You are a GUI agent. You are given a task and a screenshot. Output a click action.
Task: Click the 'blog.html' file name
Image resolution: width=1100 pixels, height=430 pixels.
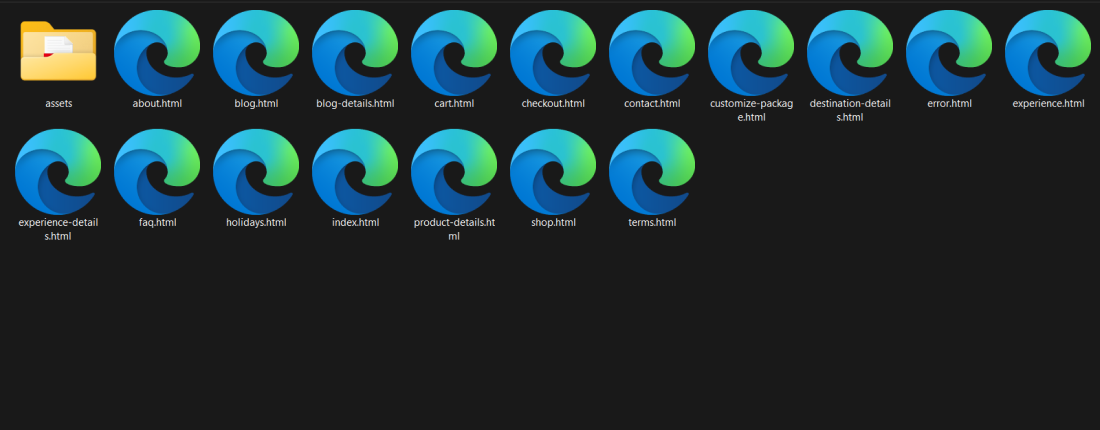coord(256,104)
